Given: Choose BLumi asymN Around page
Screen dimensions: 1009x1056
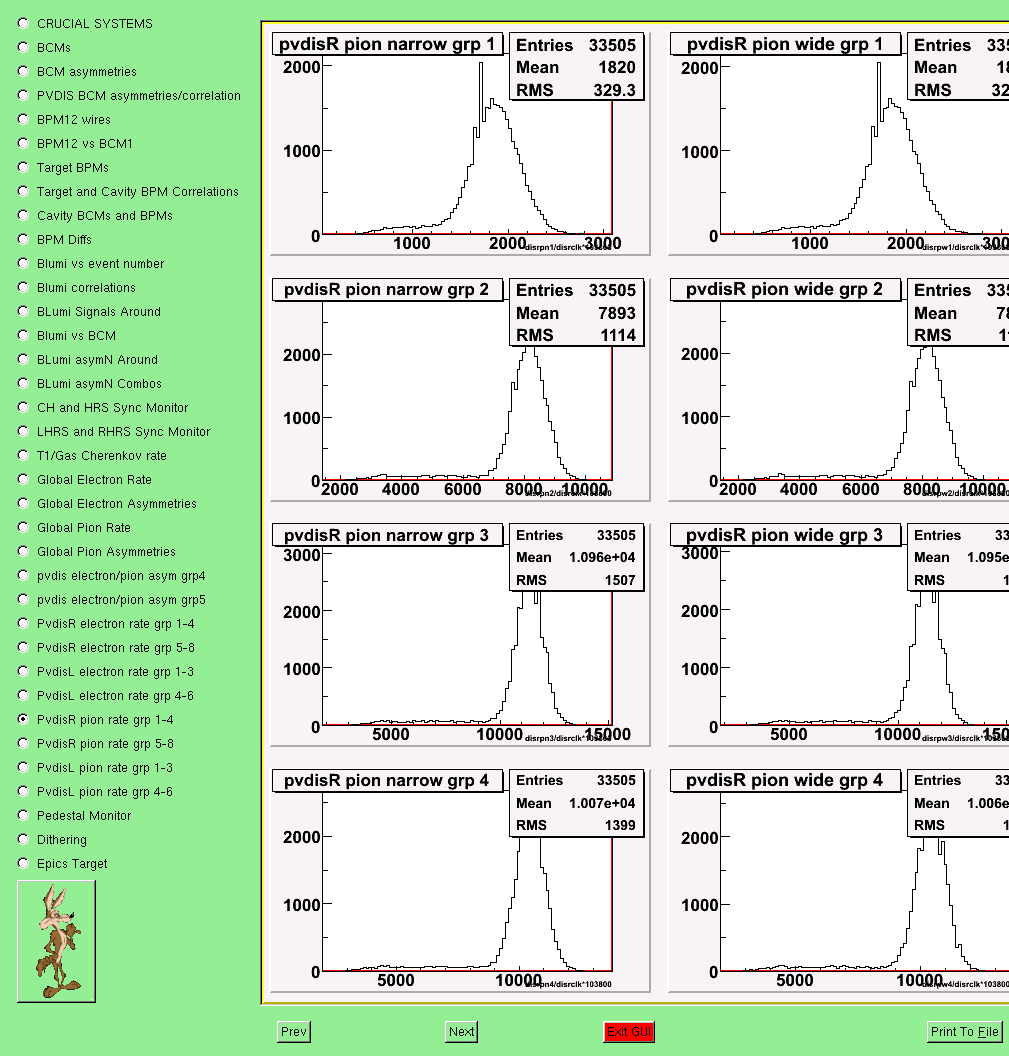Looking at the screenshot, I should point(24,360).
